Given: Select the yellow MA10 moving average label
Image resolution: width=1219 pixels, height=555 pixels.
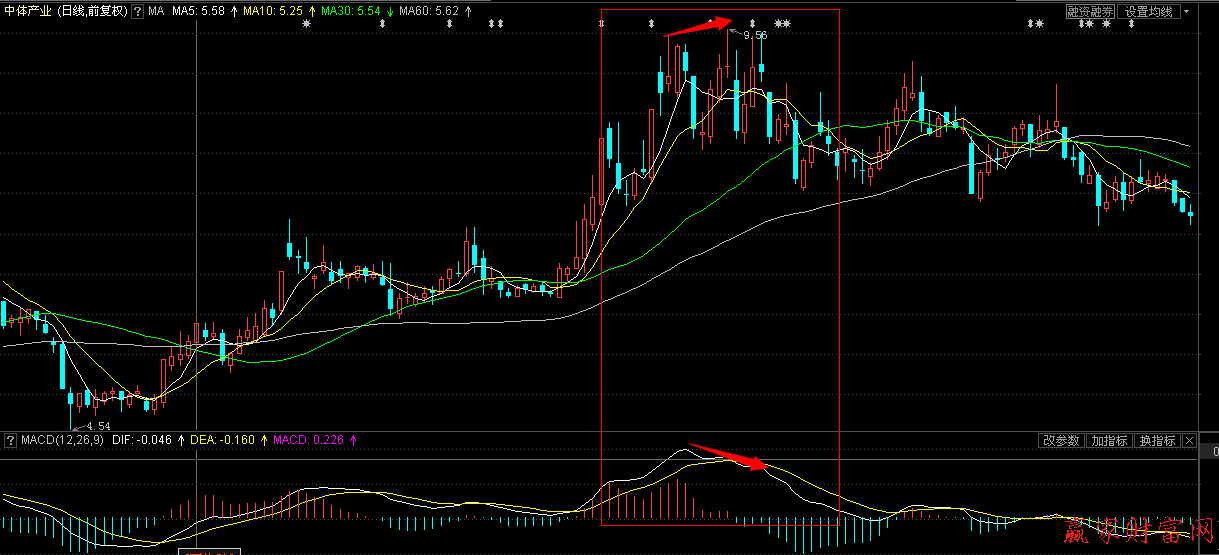Looking at the screenshot, I should coord(272,11).
